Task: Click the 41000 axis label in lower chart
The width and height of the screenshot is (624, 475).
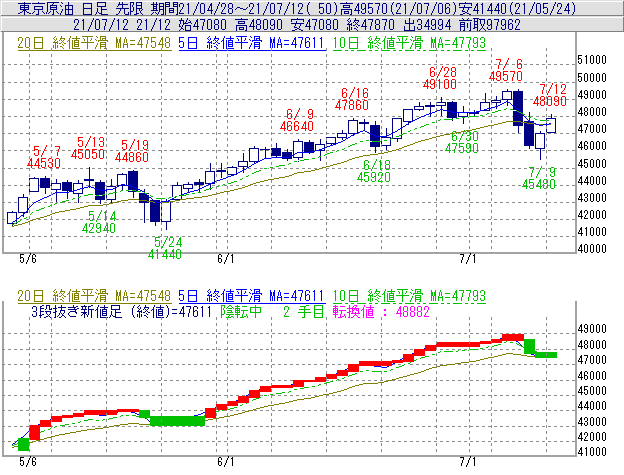Action: click(x=592, y=452)
